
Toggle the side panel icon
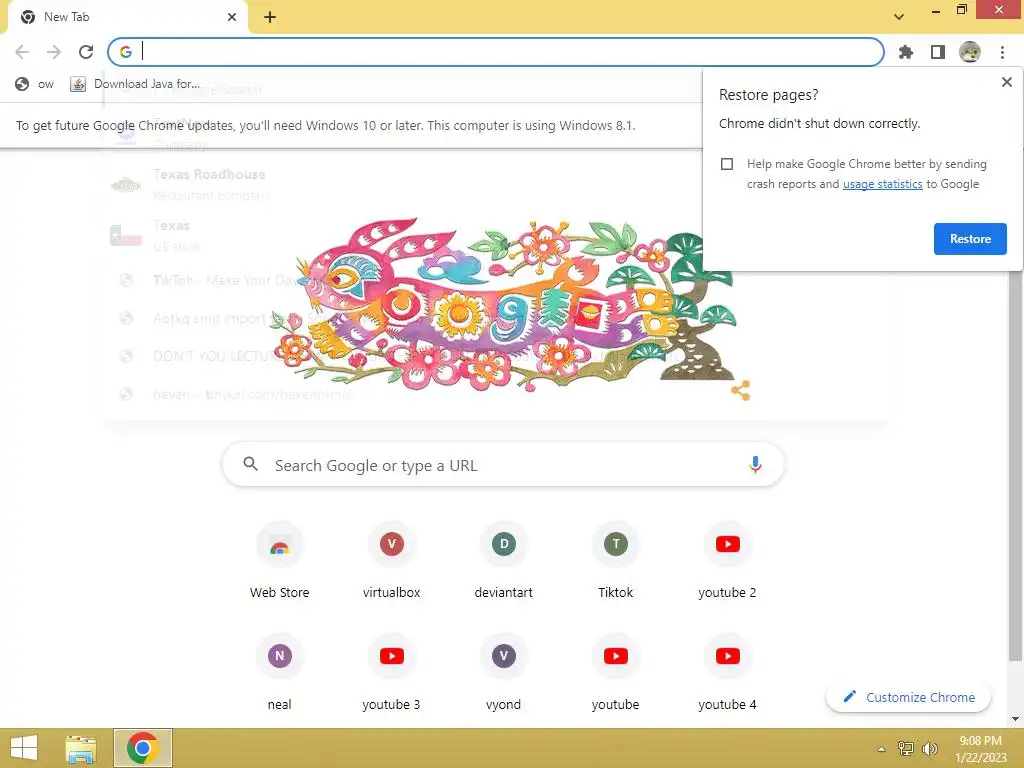pyautogui.click(x=938, y=52)
